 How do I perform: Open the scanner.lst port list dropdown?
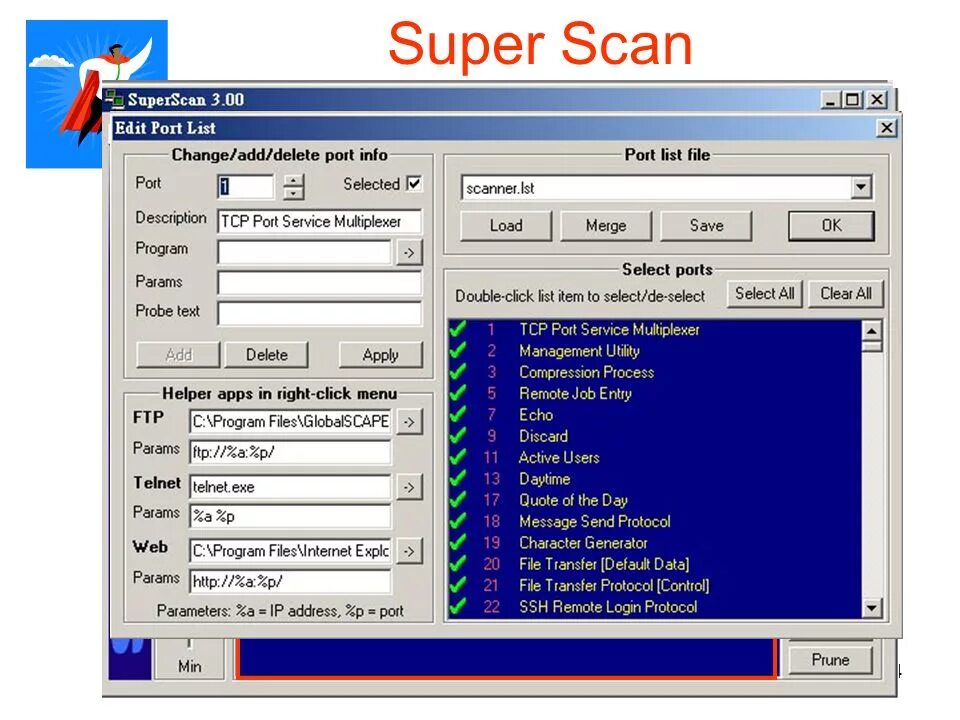[861, 187]
